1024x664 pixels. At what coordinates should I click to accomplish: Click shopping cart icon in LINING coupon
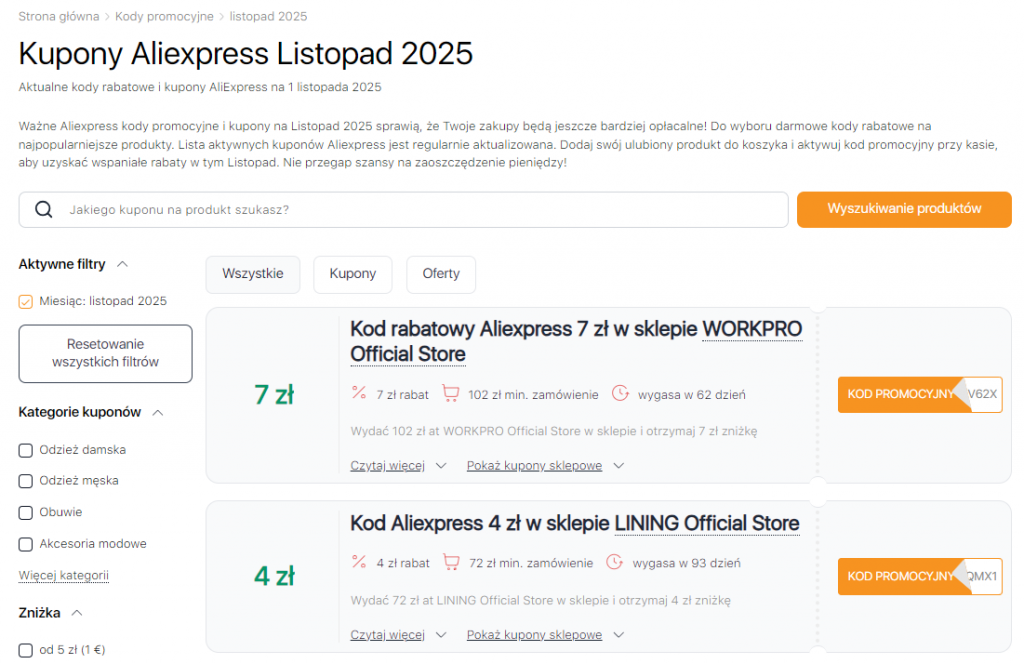(451, 562)
